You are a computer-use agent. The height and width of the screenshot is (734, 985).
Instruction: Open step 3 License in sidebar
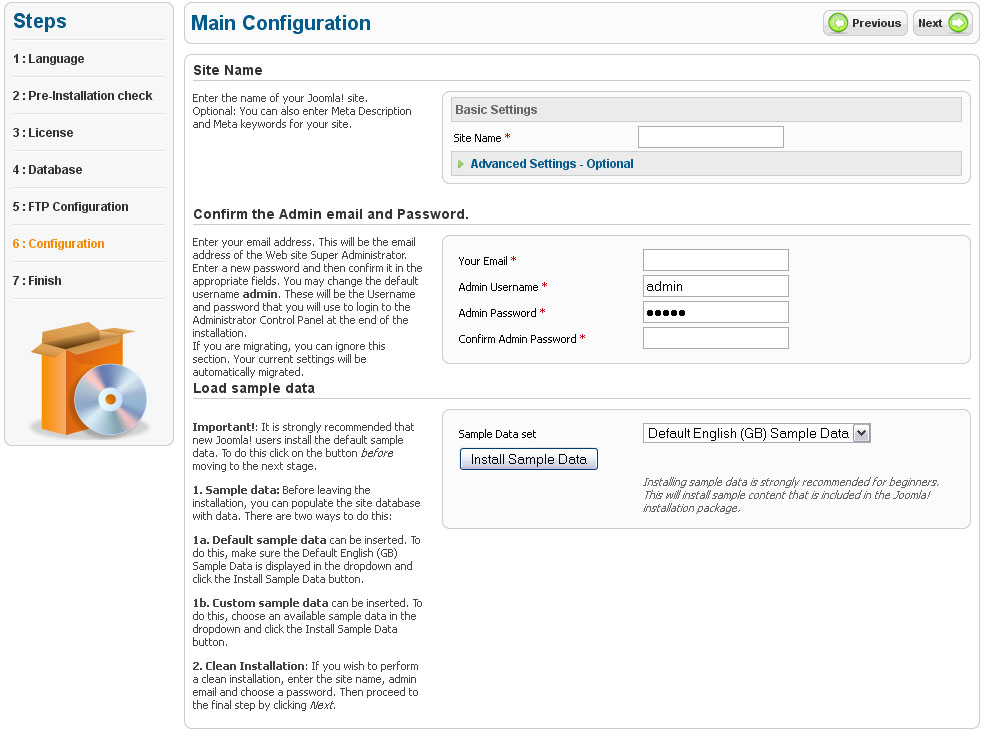tap(43, 133)
